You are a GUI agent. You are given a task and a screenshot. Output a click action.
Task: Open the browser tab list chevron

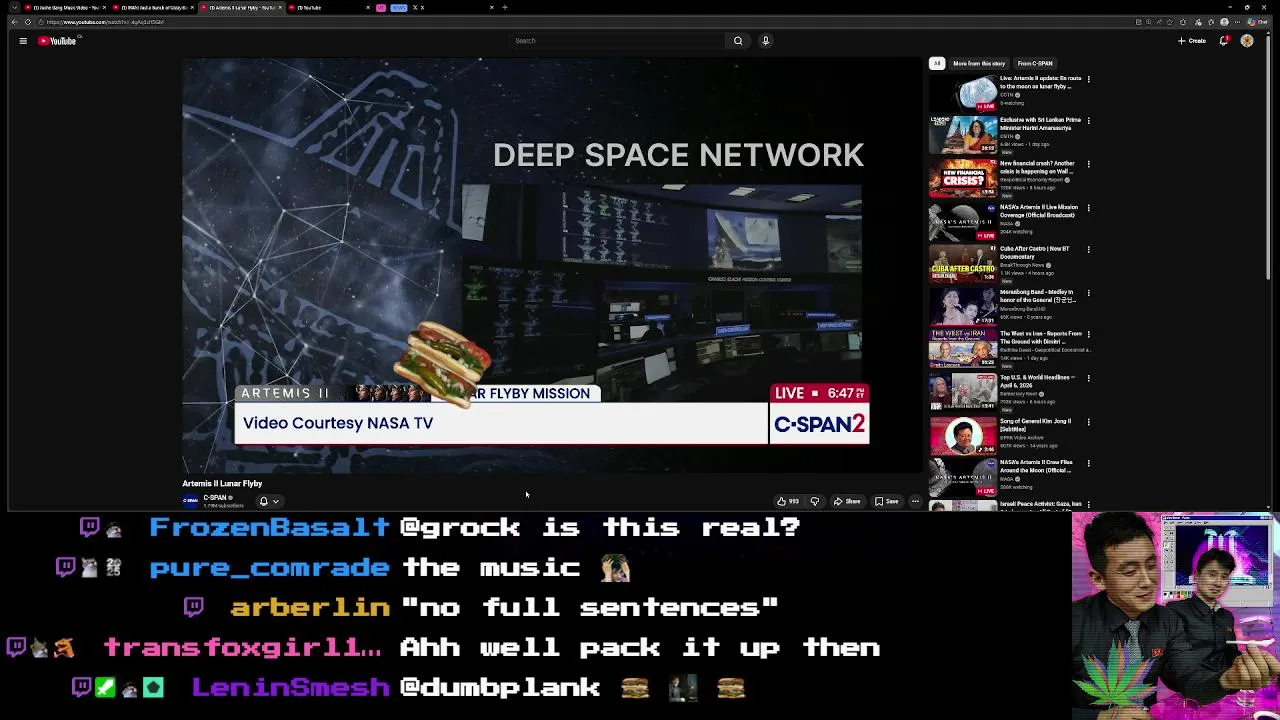14,7
